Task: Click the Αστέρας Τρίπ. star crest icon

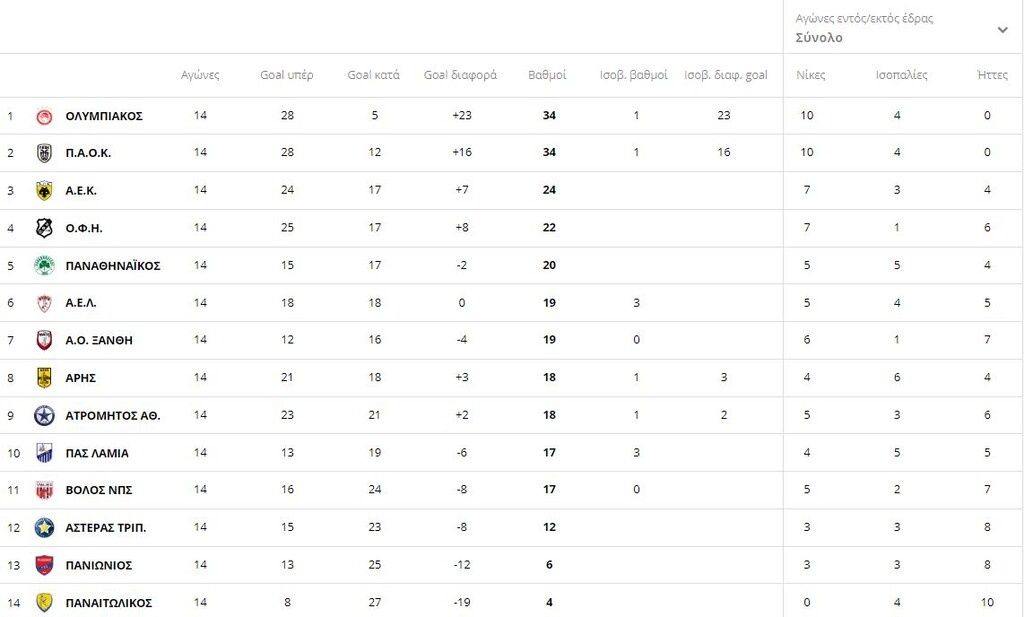Action: point(44,527)
